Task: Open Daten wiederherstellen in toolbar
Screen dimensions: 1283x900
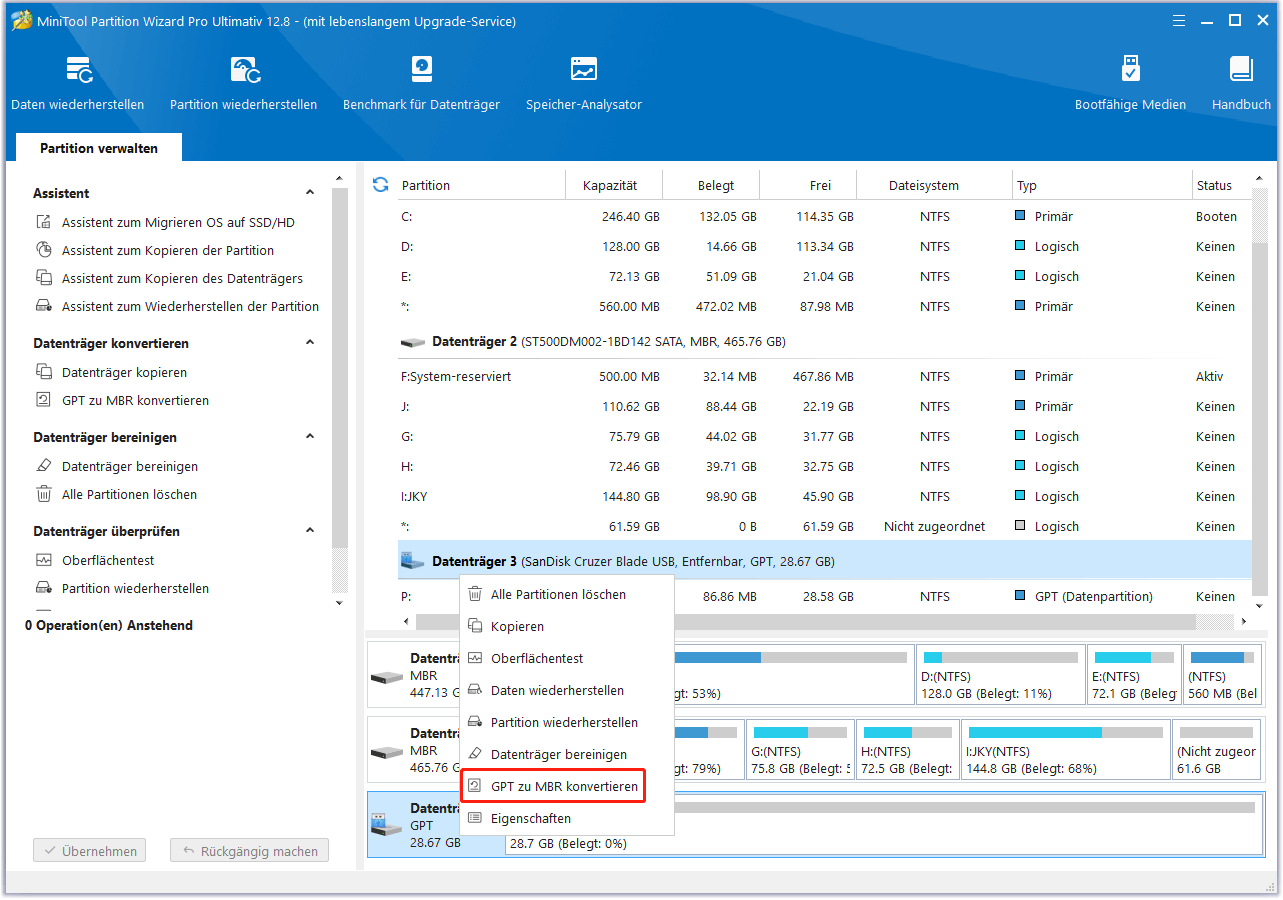Action: 77,83
